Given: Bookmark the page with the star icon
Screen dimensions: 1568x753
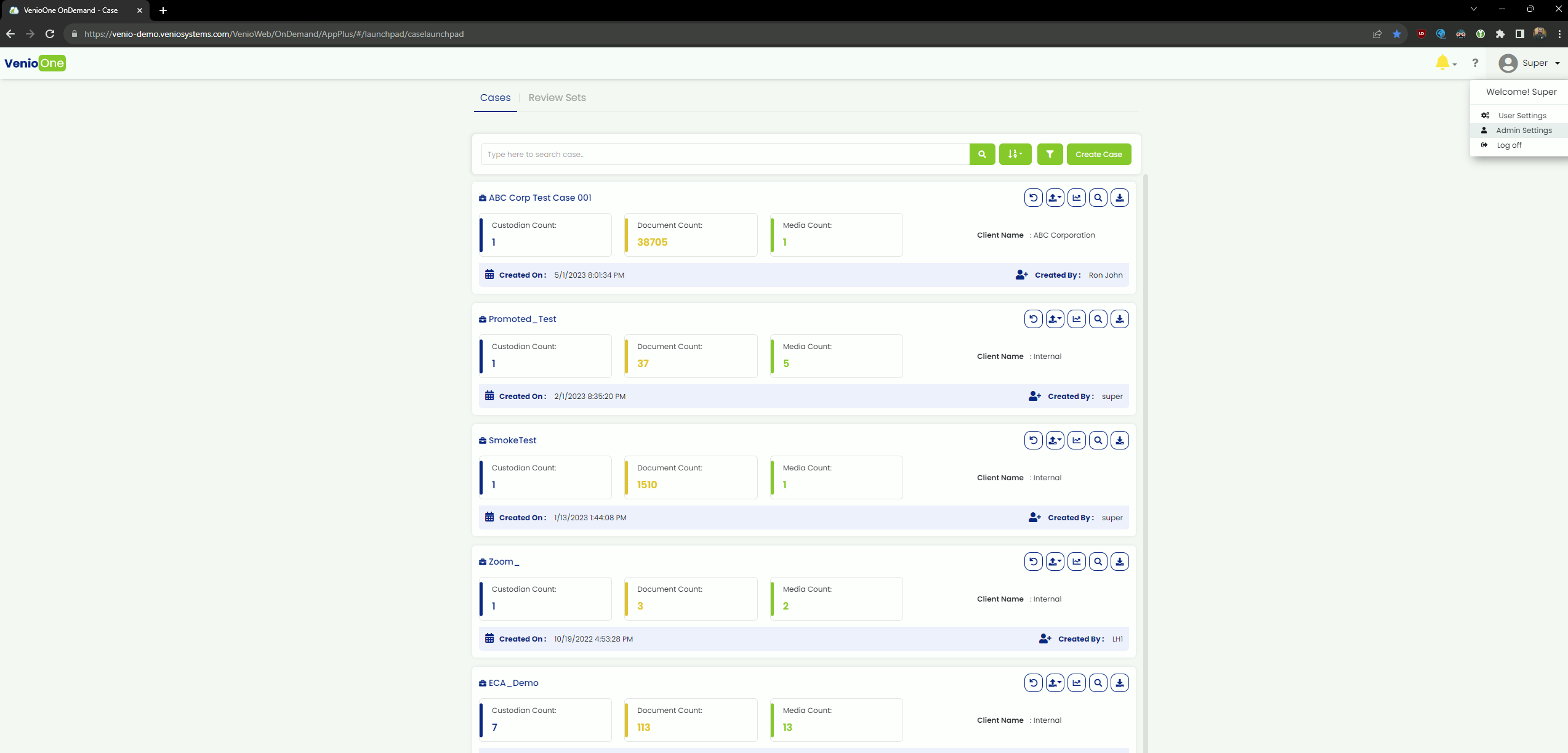Looking at the screenshot, I should [1397, 34].
